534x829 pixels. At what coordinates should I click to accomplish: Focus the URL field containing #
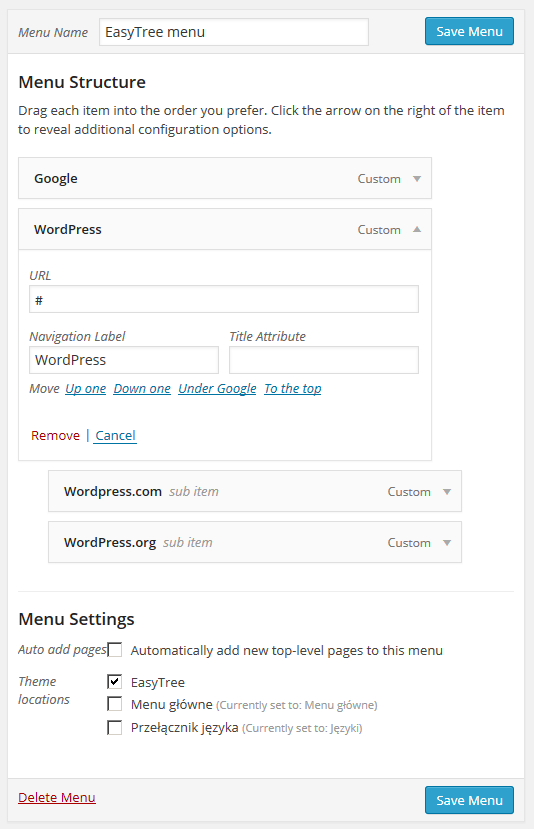224,299
